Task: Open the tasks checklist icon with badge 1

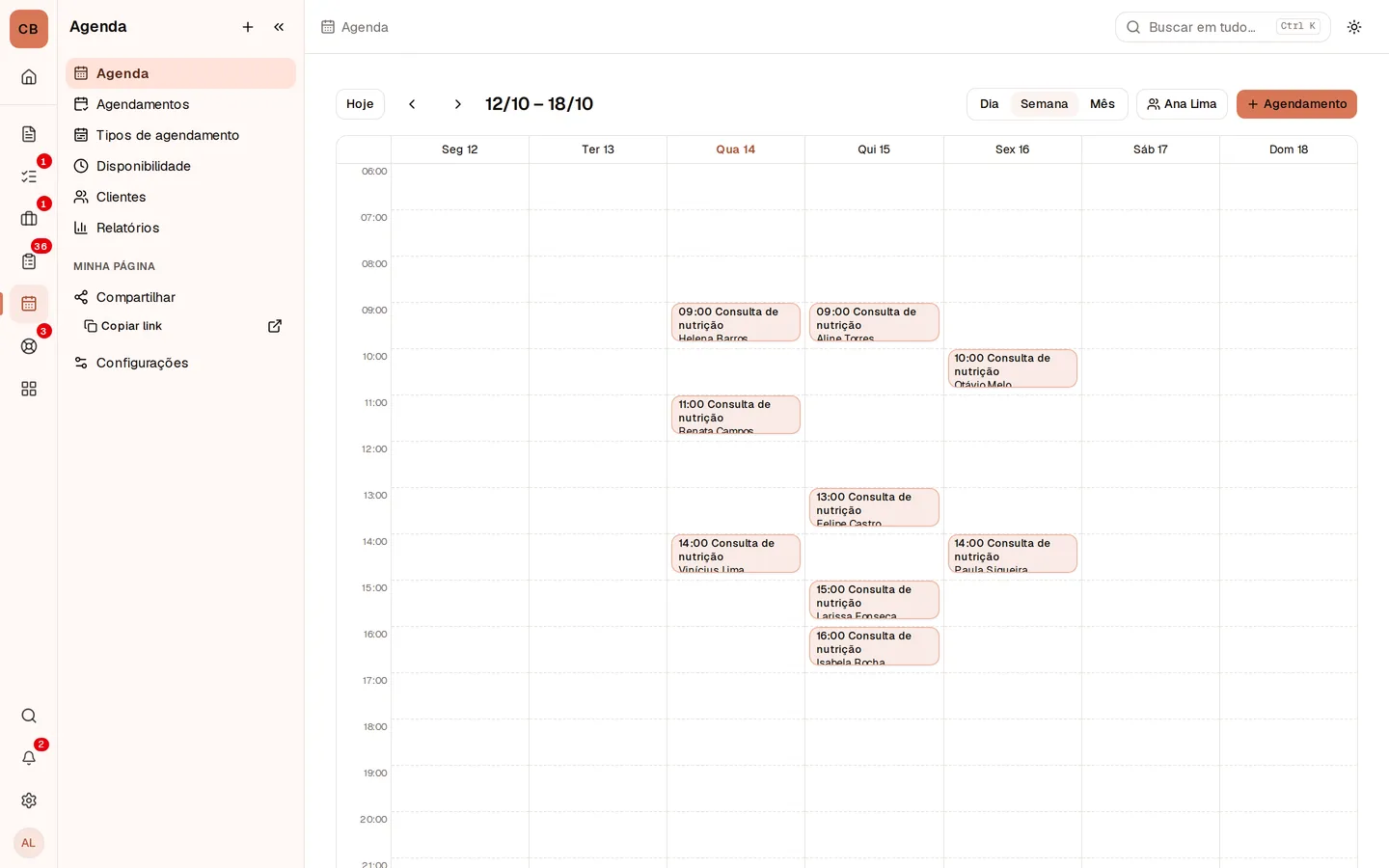Action: [29, 176]
